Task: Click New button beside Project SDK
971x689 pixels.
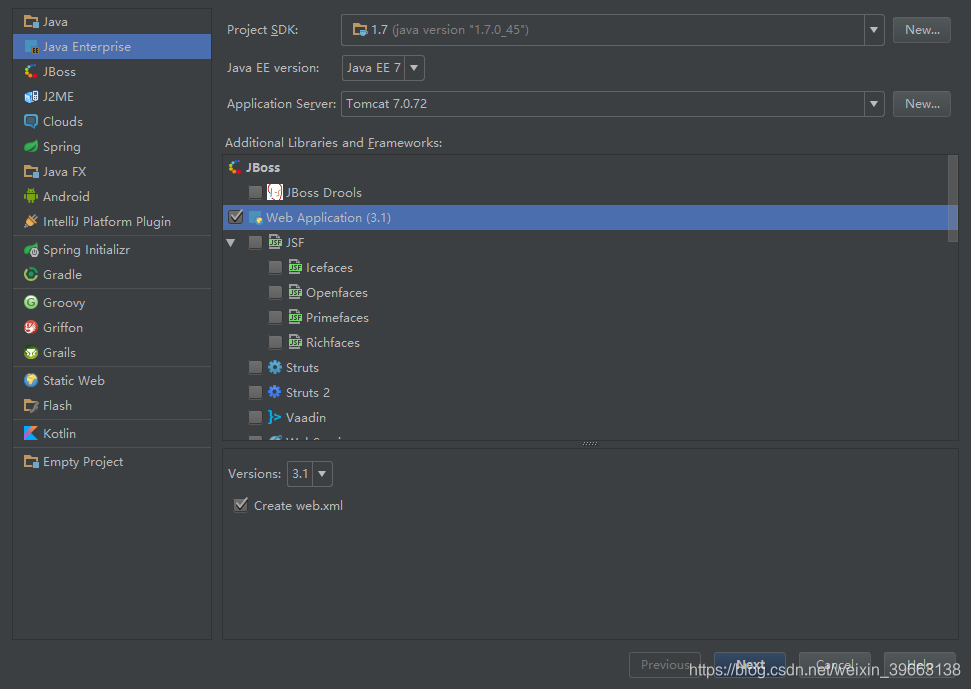Action: [x=921, y=30]
